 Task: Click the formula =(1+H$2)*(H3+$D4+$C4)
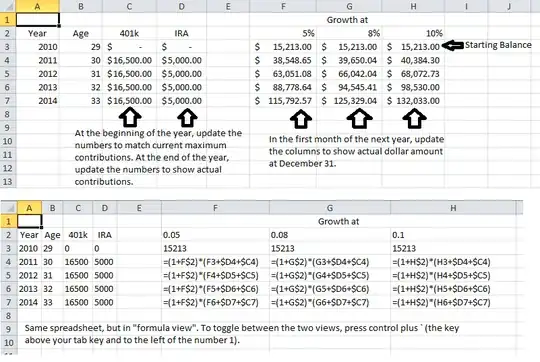(453, 262)
